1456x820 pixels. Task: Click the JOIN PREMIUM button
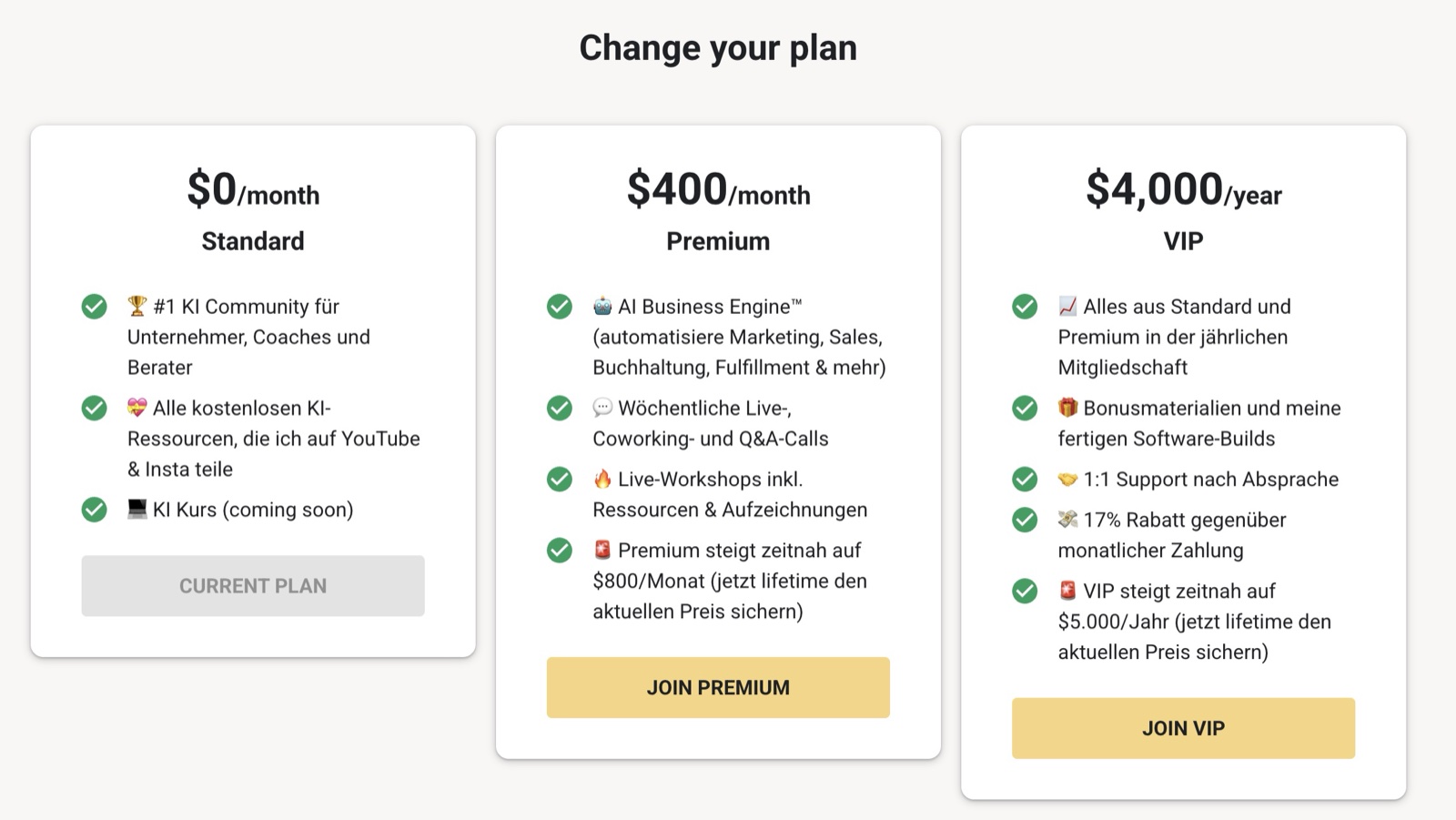[718, 687]
